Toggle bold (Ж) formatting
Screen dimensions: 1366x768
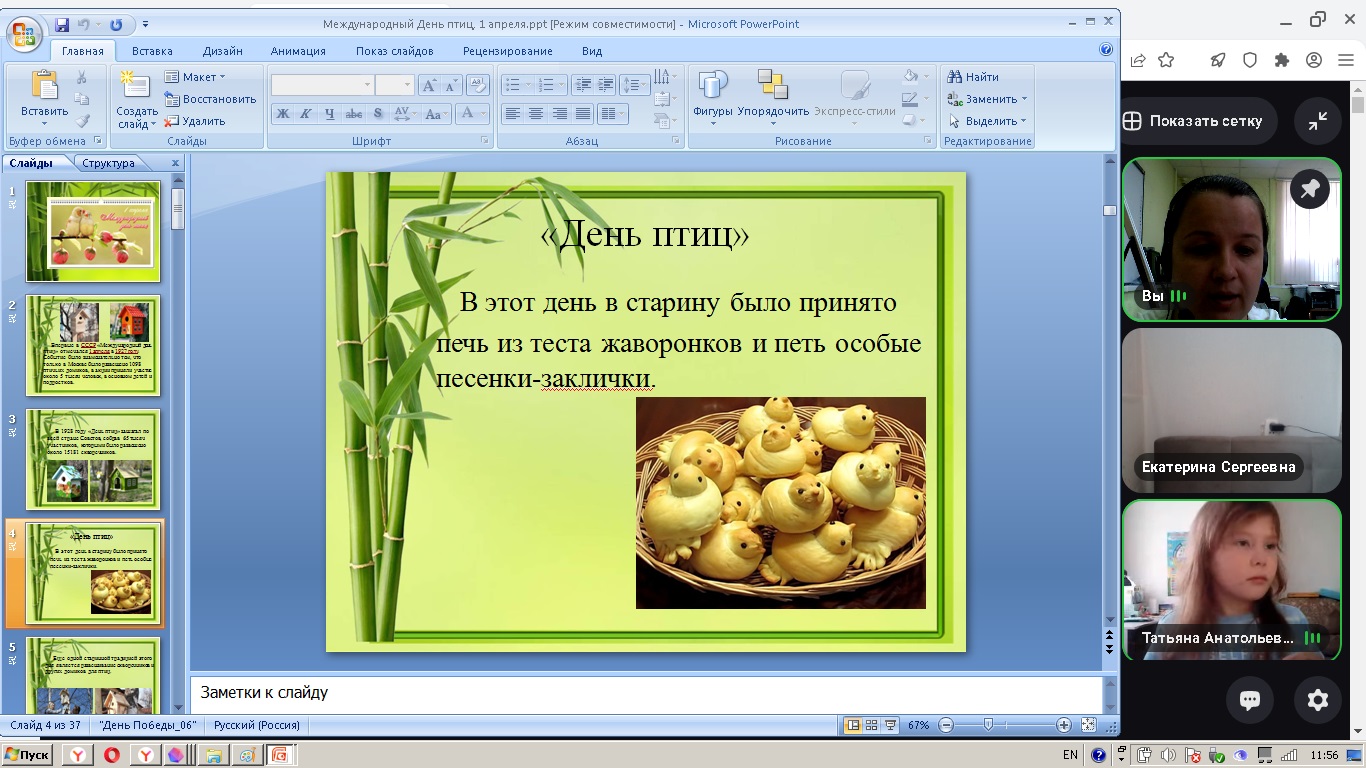click(x=283, y=114)
